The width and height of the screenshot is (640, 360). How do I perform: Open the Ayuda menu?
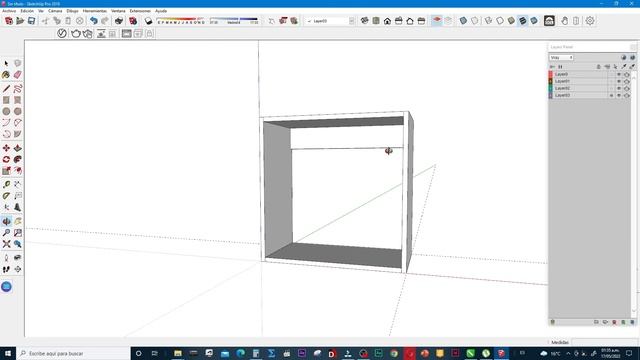pyautogui.click(x=161, y=11)
